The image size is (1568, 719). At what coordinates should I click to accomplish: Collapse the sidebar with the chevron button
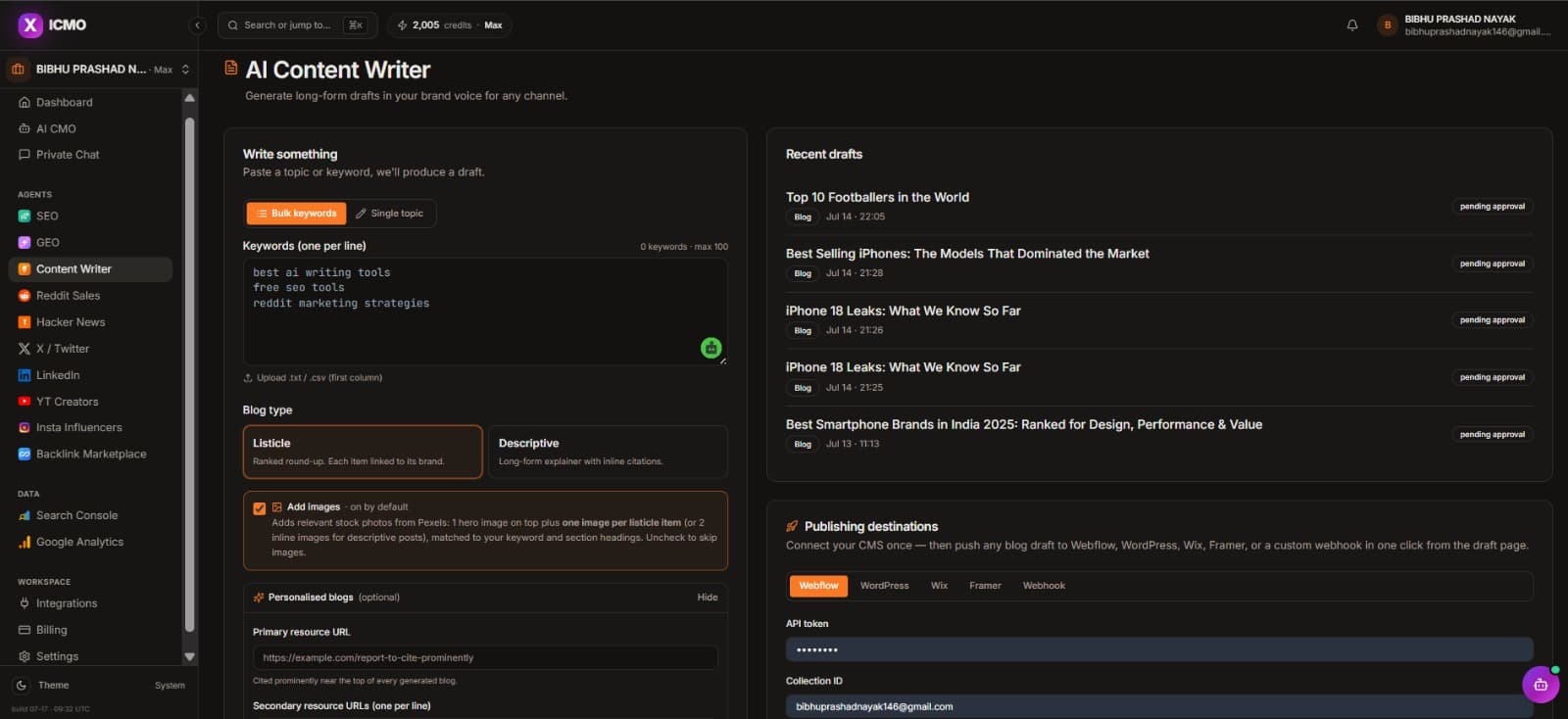197,25
